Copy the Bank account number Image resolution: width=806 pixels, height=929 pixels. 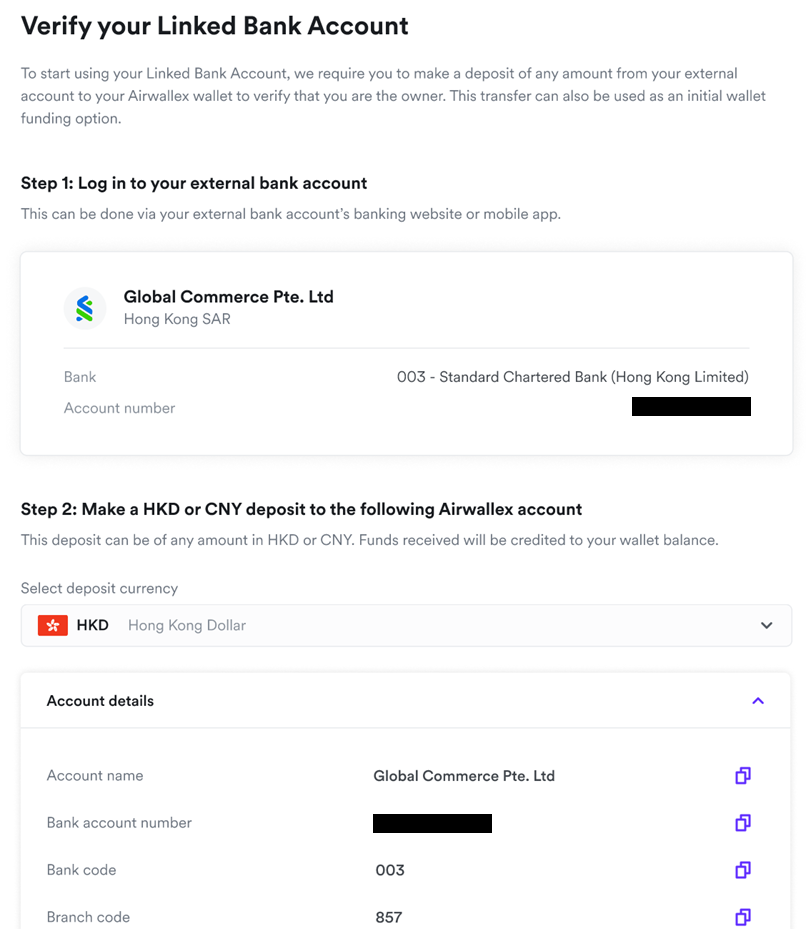click(x=743, y=823)
